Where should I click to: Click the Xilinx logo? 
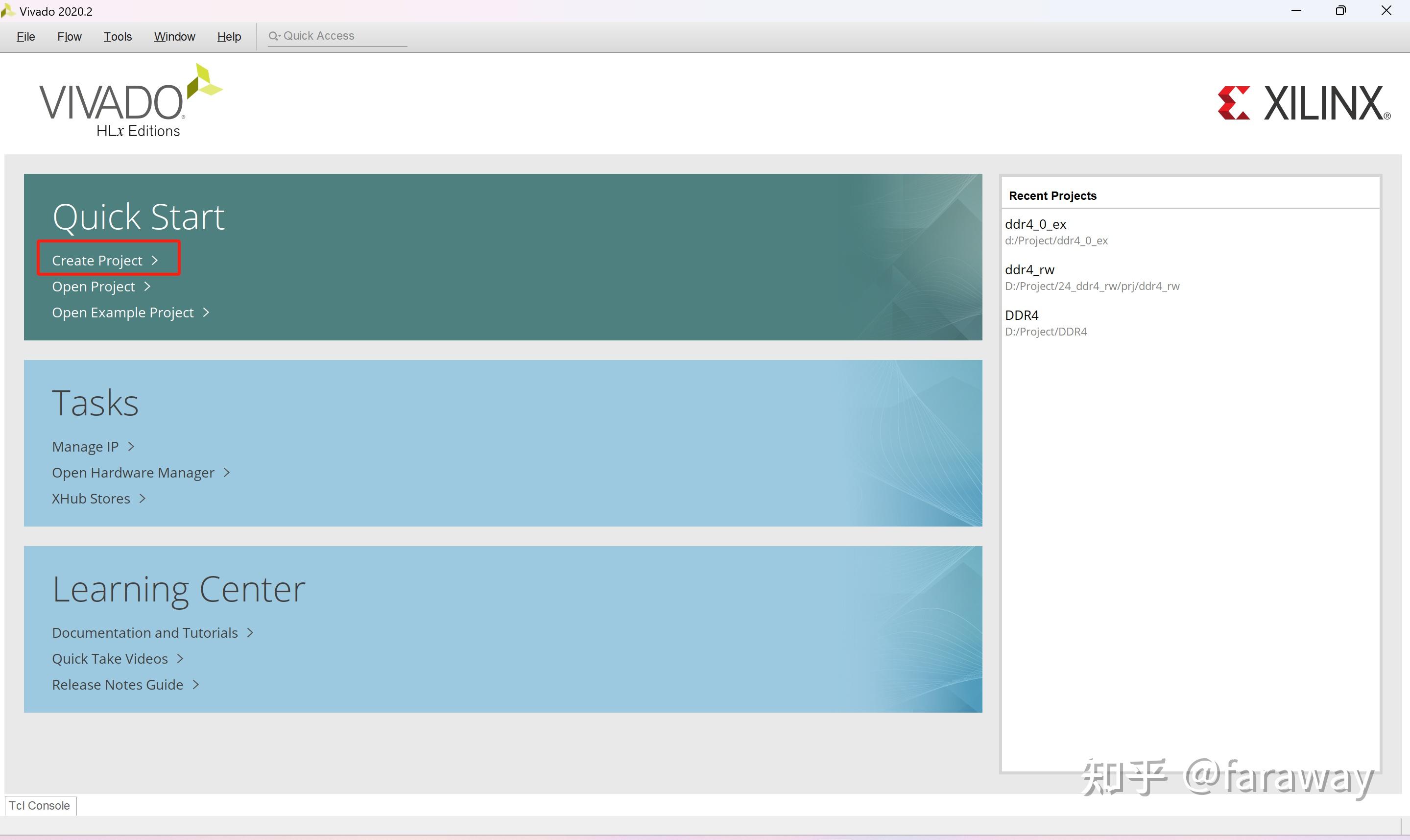[1304, 103]
